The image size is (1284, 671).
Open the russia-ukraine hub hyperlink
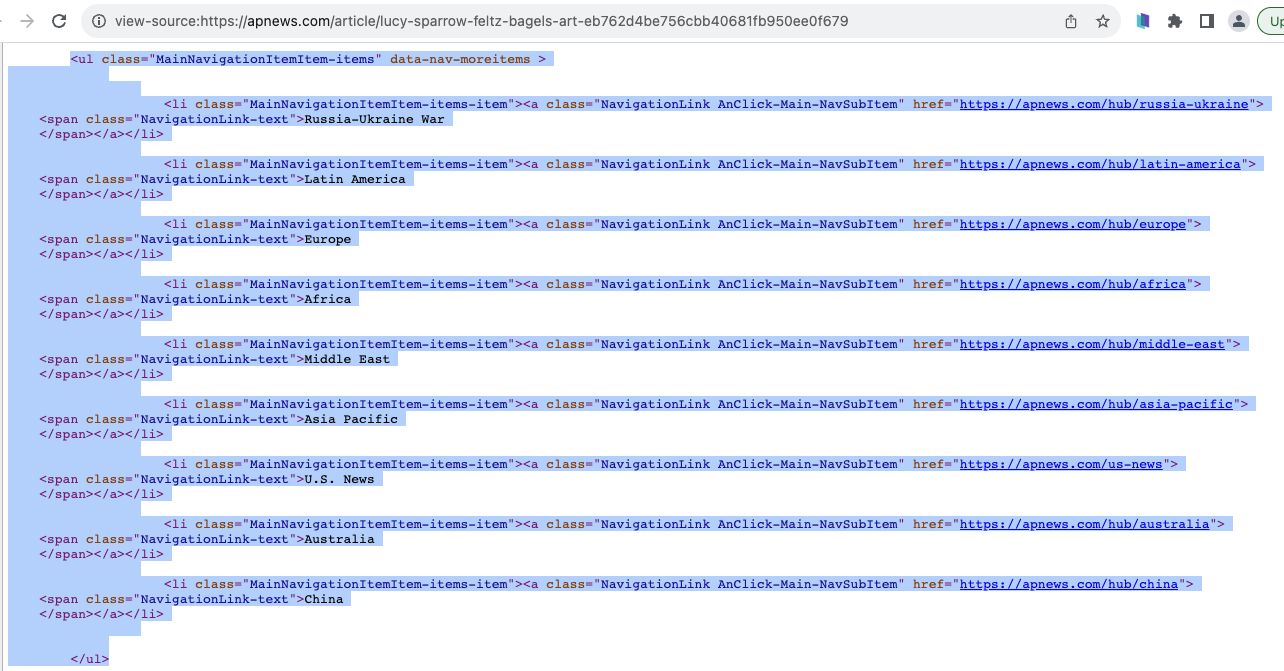1104,103
